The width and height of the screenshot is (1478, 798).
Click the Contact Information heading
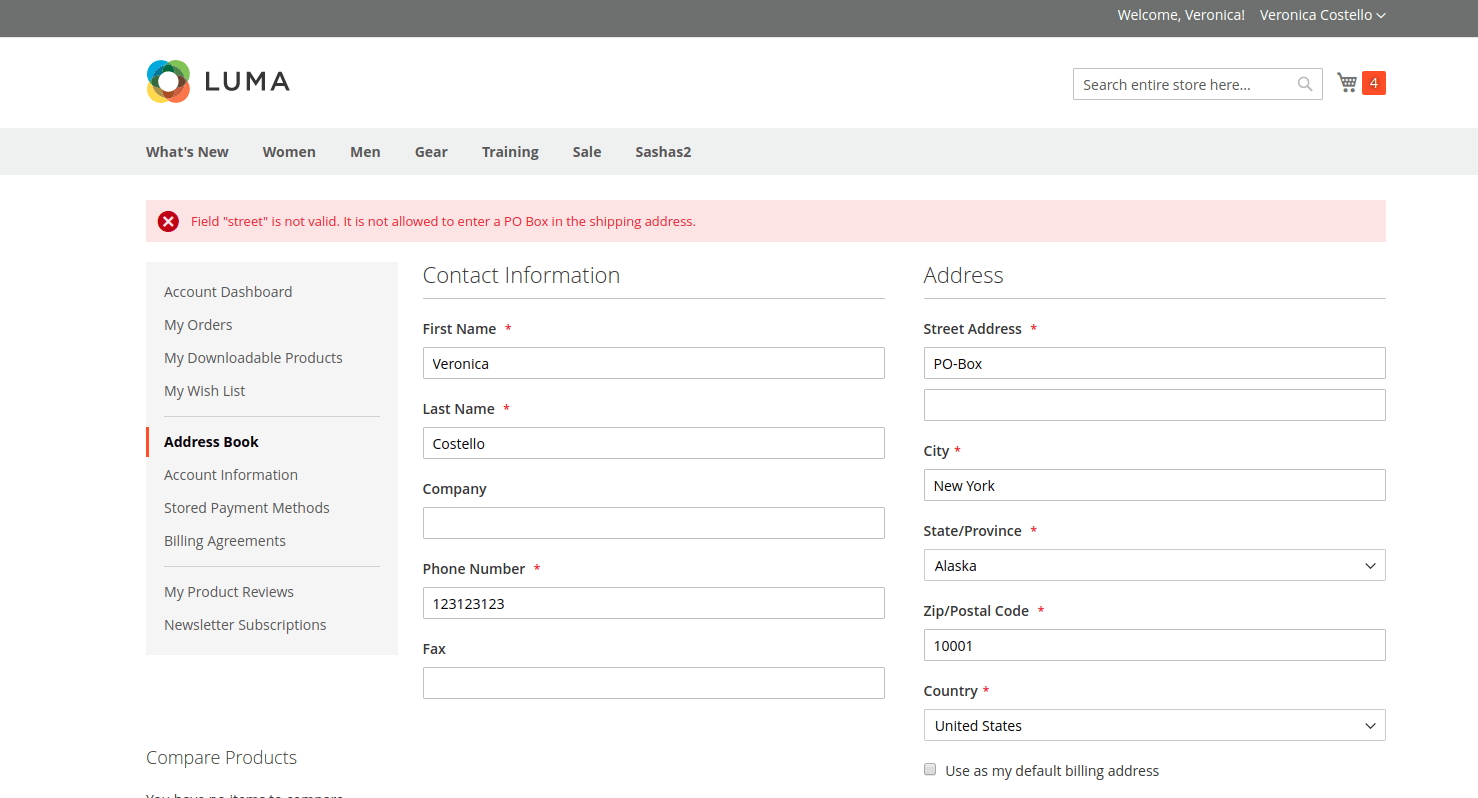tap(521, 275)
